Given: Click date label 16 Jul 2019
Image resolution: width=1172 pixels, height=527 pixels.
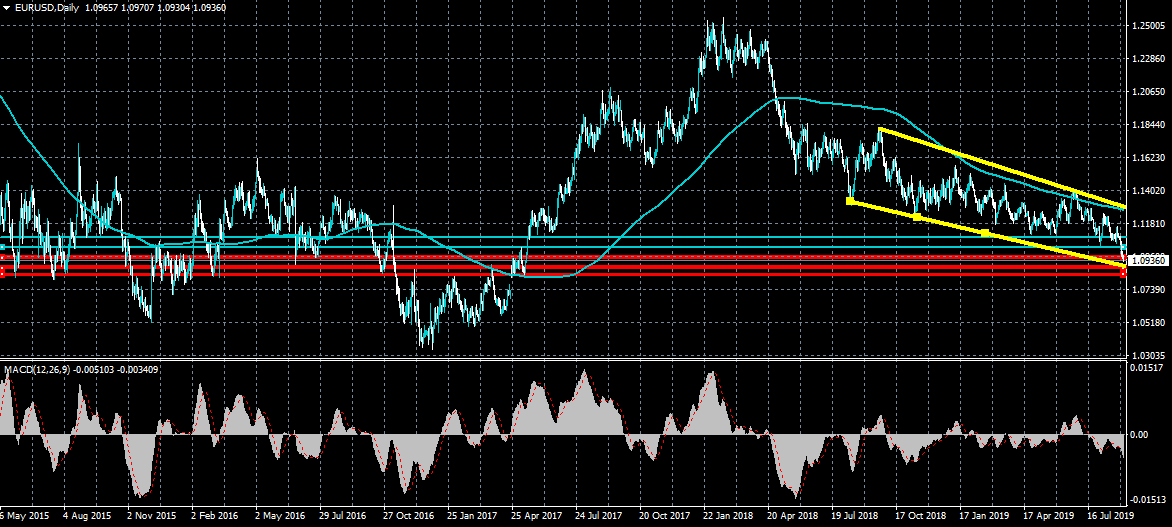Looking at the screenshot, I should 1113,516.
